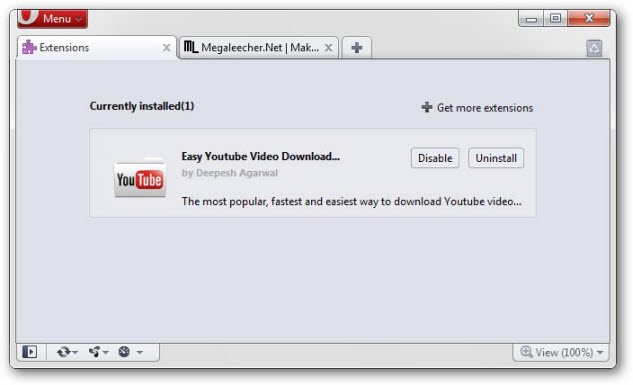
Task: Maximize the Opera window
Action: pyautogui.click(x=555, y=18)
